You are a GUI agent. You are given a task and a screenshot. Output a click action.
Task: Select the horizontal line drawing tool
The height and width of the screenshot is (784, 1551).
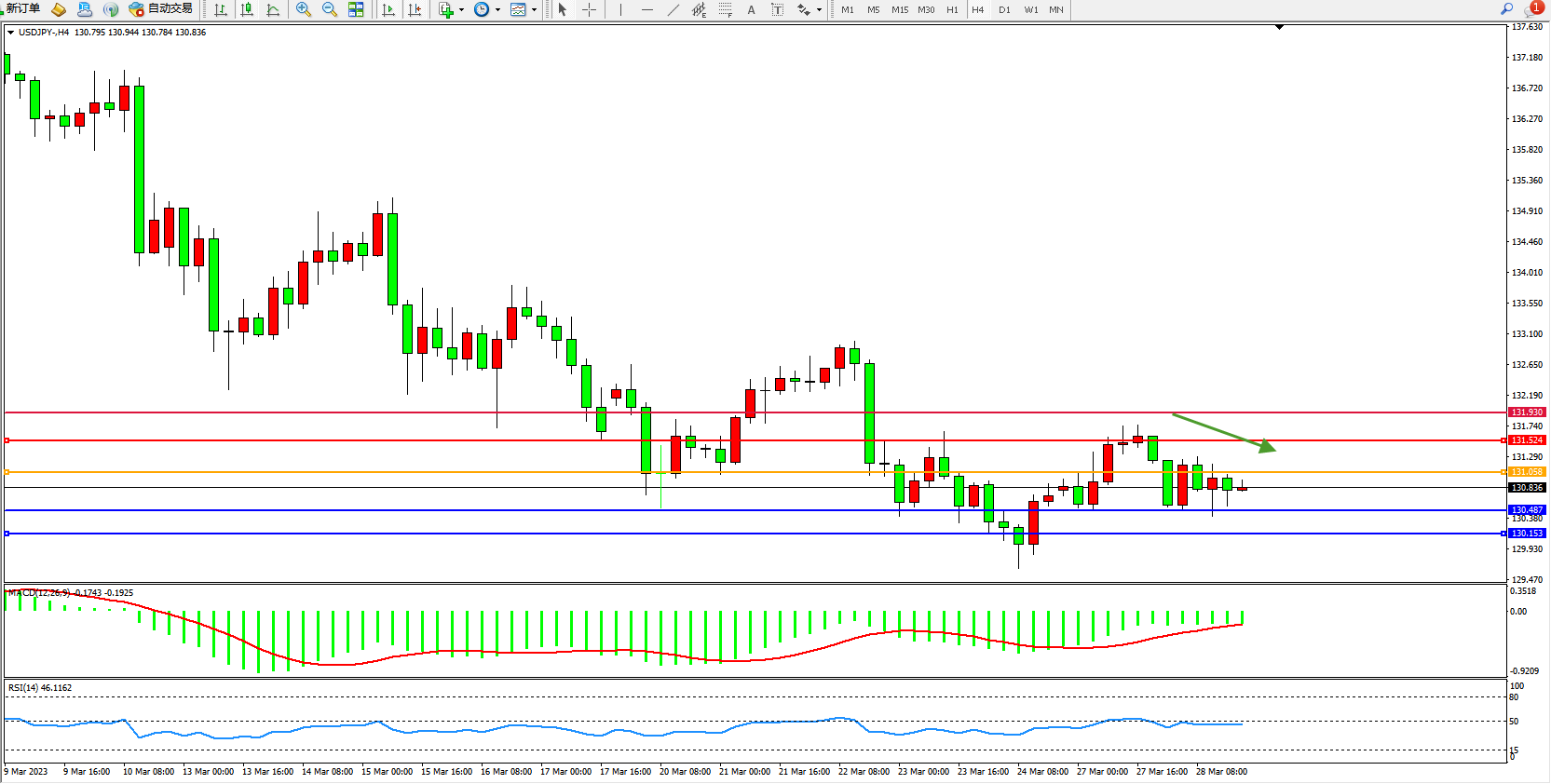pyautogui.click(x=646, y=9)
